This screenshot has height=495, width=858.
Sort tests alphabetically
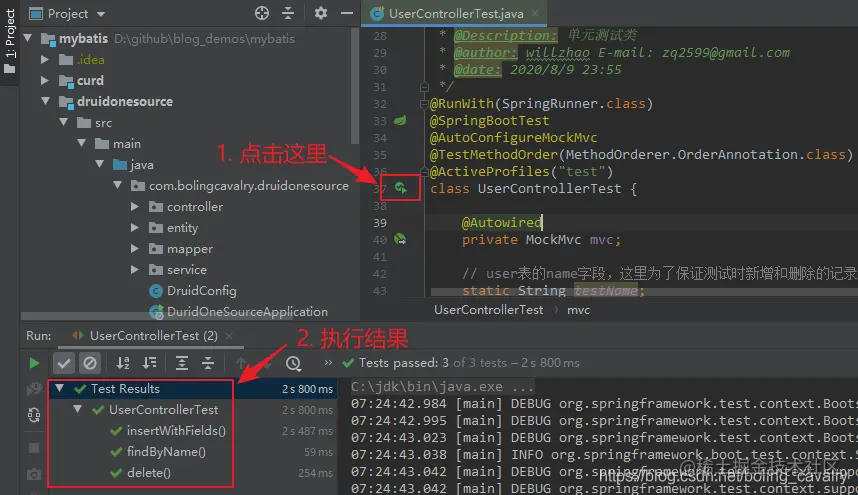(x=123, y=363)
